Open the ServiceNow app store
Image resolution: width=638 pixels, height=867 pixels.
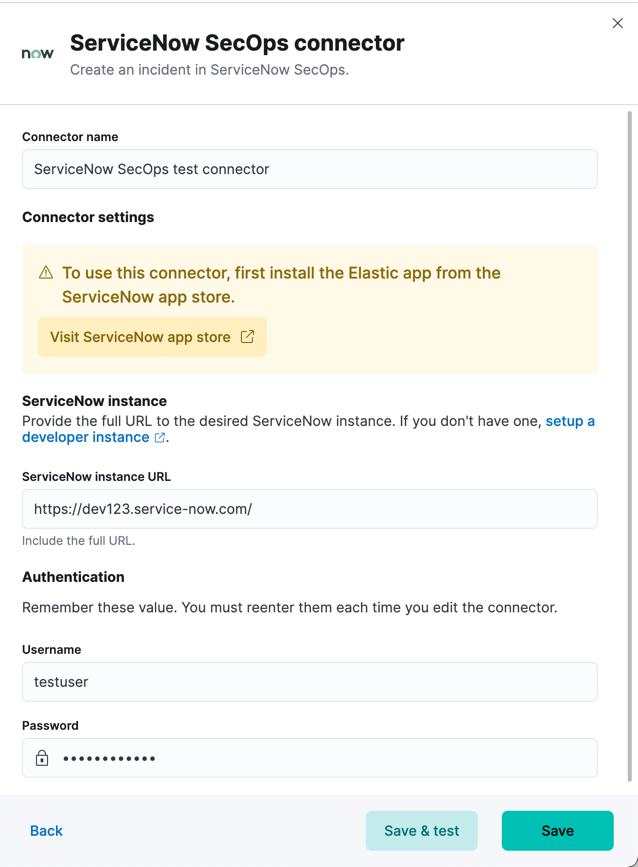pos(152,337)
